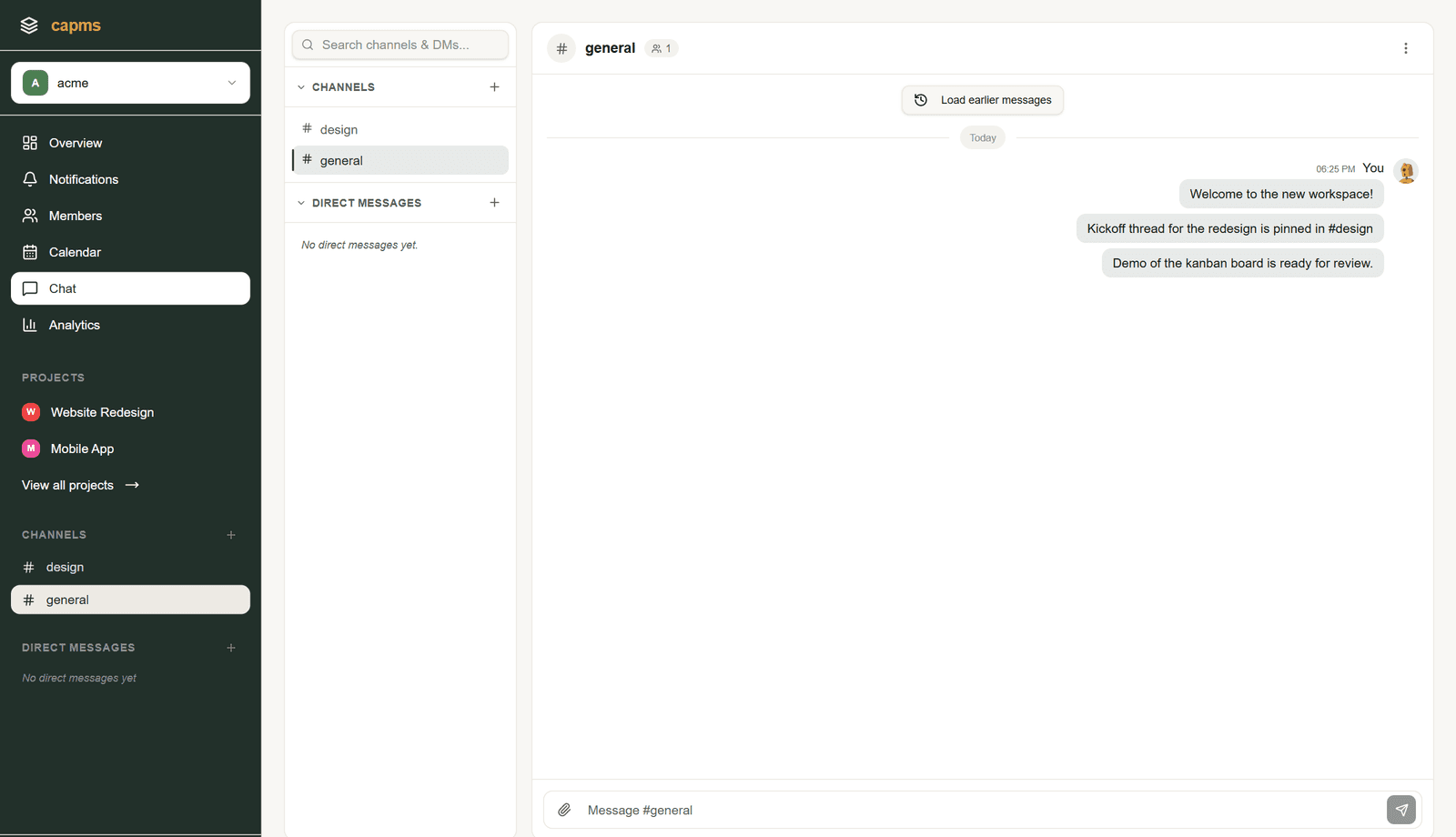1456x837 pixels.
Task: Focus the Search channels & DMs field
Action: click(x=400, y=45)
